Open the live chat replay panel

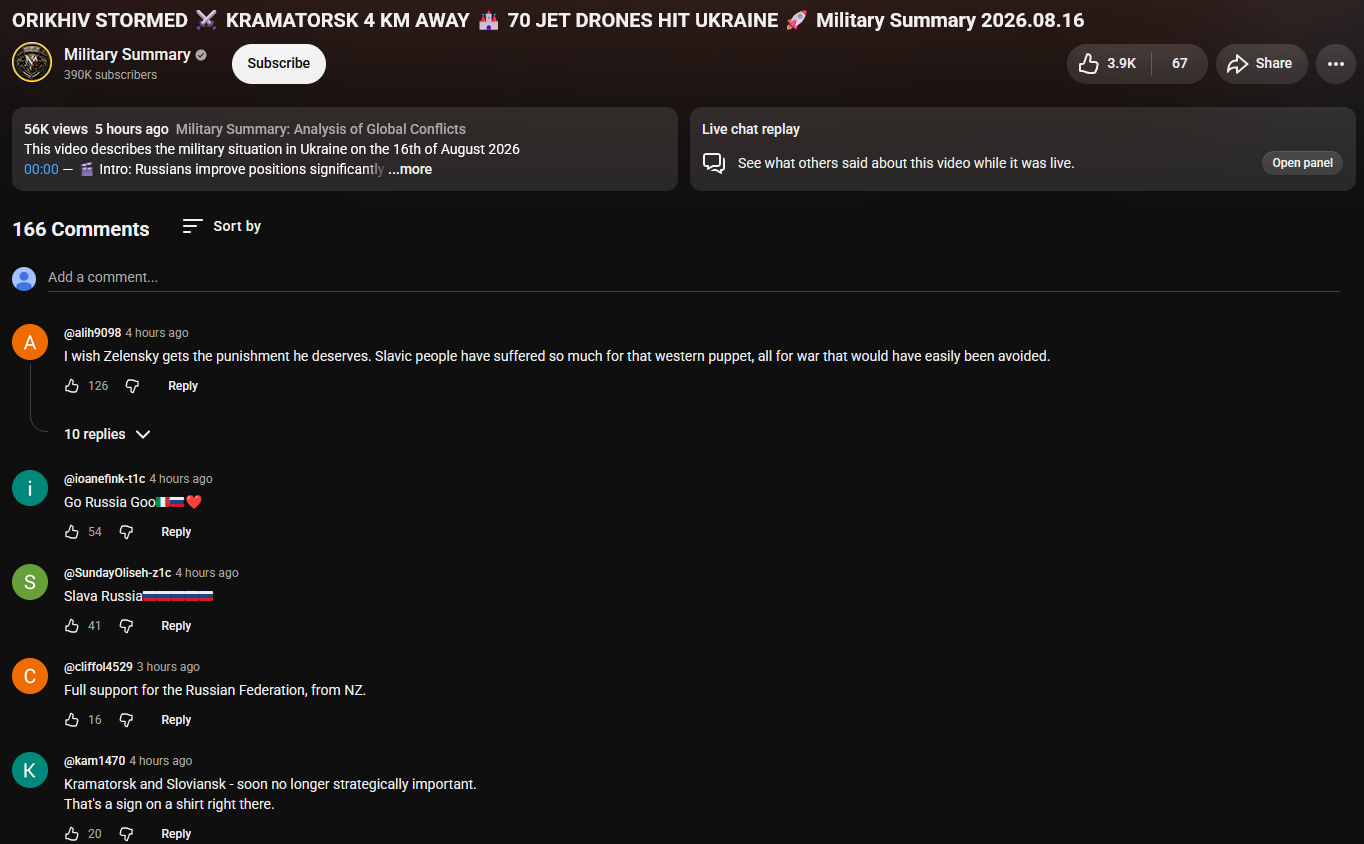pyautogui.click(x=1302, y=163)
